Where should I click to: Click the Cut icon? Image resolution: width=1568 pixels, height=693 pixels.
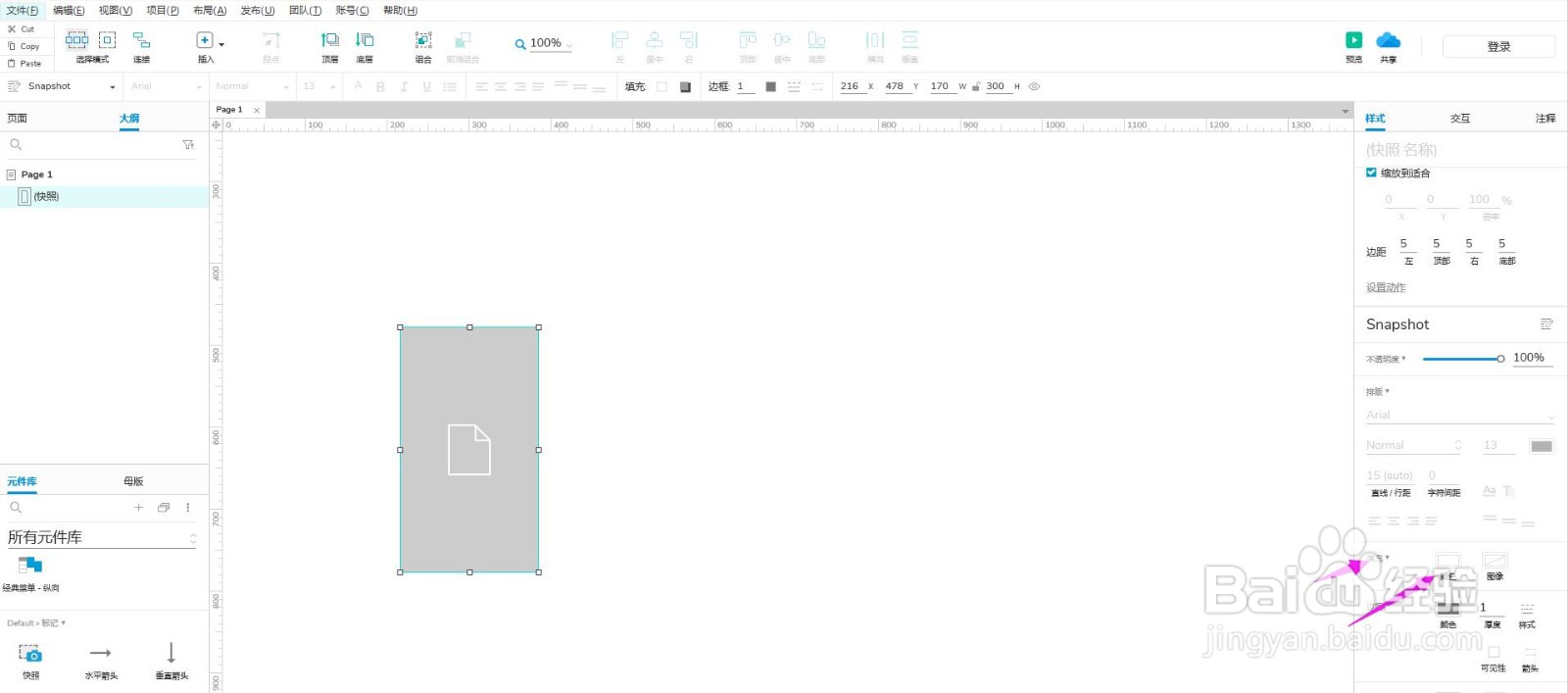pos(12,29)
